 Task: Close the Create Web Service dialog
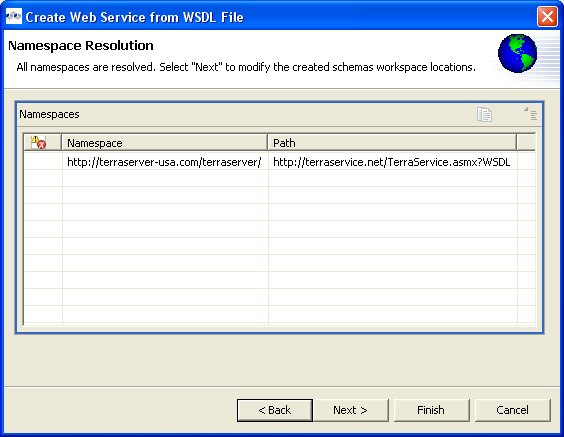point(547,17)
